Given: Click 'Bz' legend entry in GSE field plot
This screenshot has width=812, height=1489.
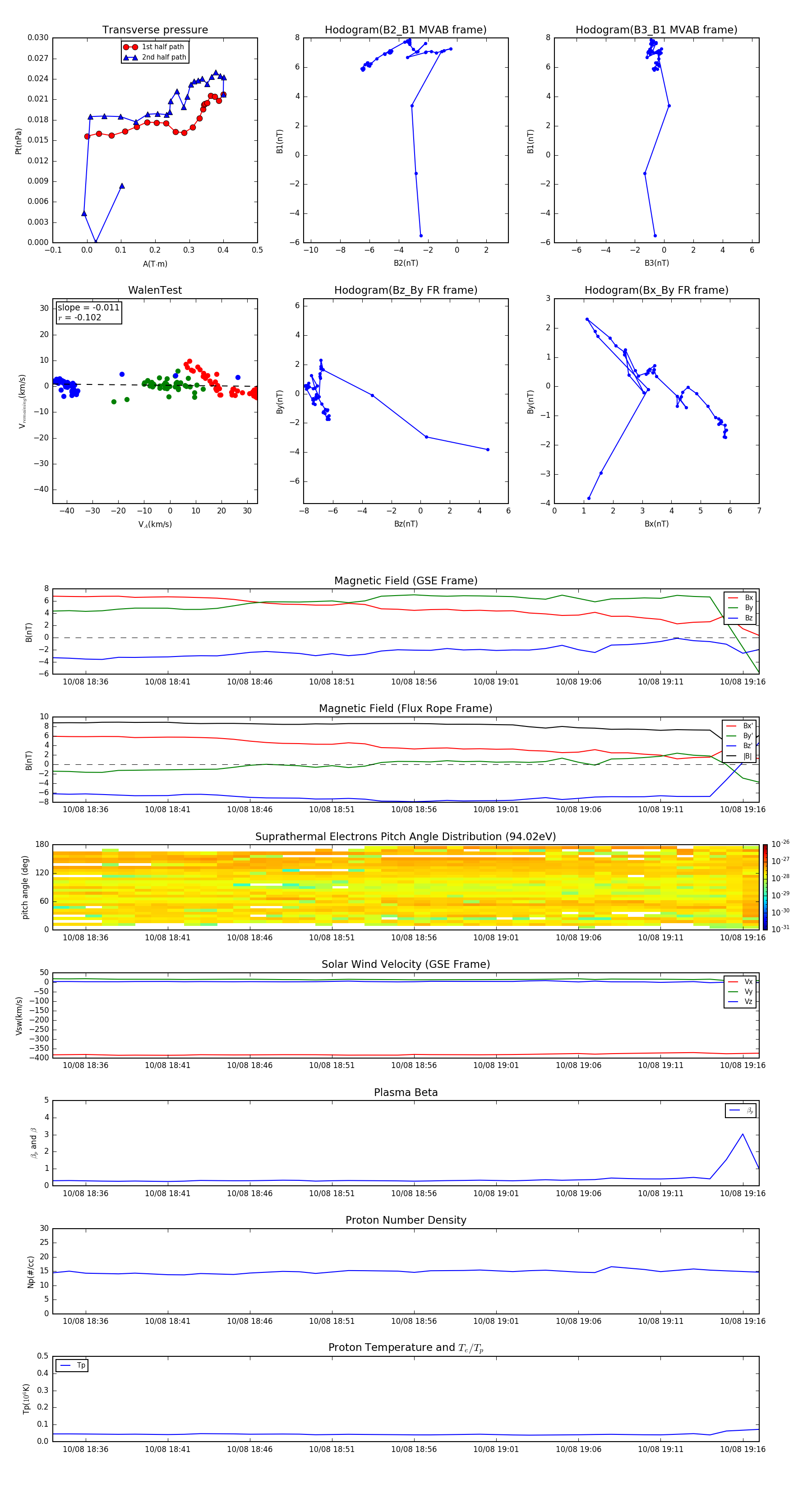Looking at the screenshot, I should point(740,618).
